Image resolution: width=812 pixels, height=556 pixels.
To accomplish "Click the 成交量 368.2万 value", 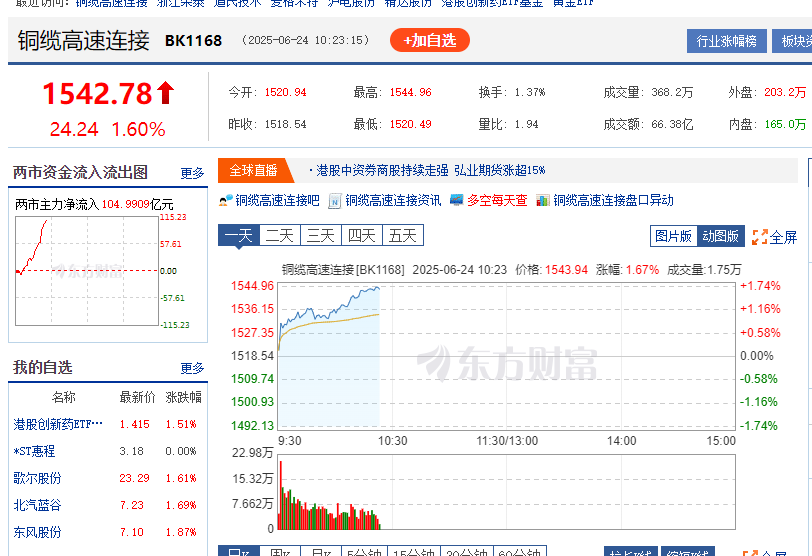I will 672,92.
